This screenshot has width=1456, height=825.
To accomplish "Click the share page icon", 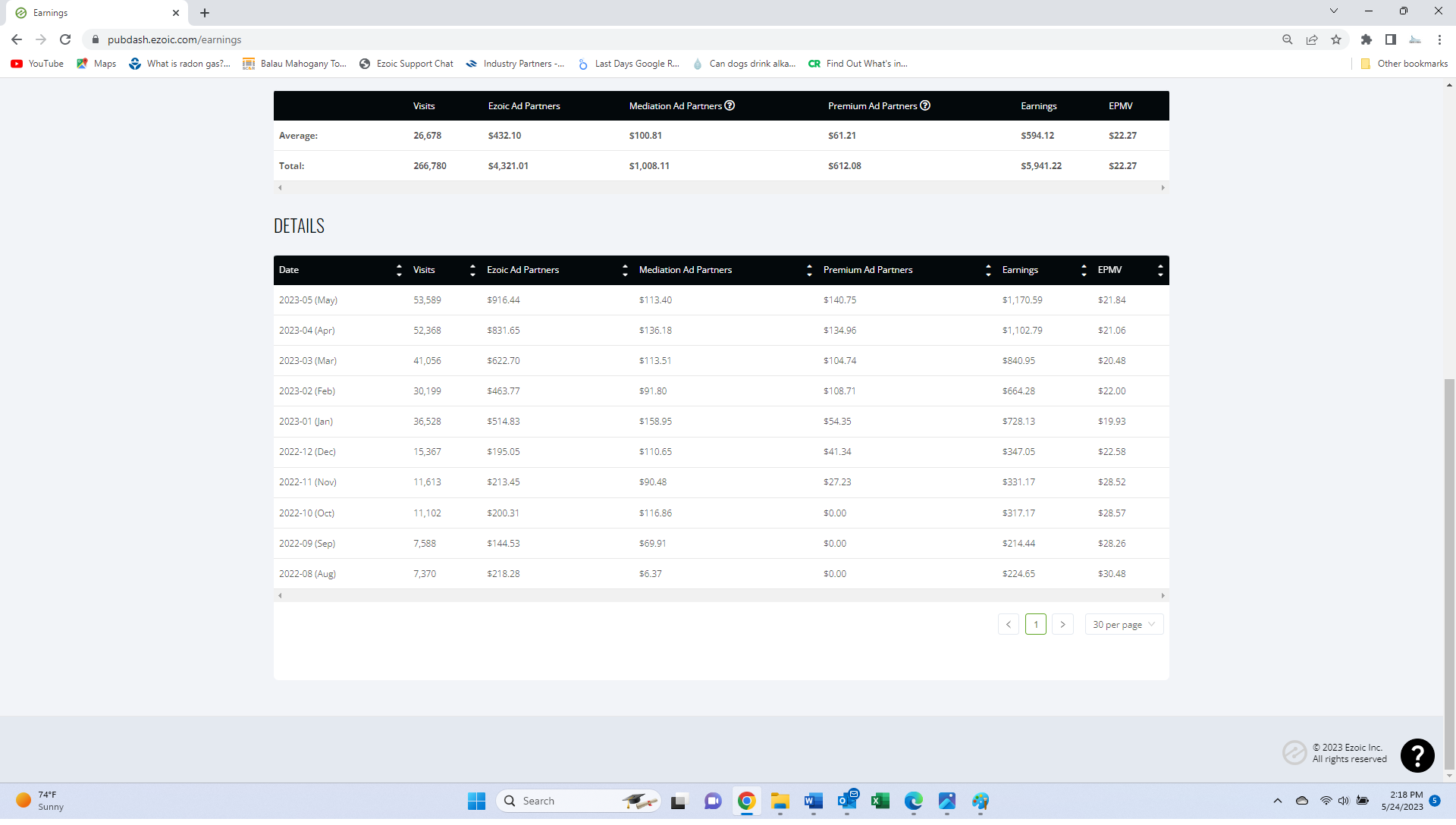I will pos(1312,39).
